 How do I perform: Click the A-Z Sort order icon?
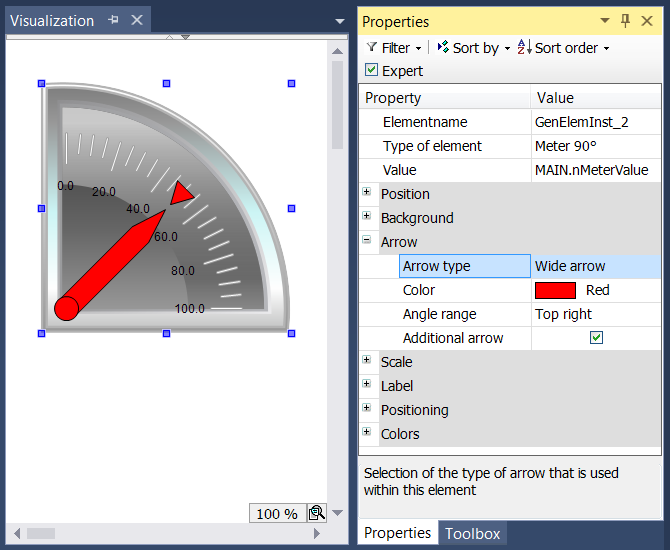click(x=524, y=47)
